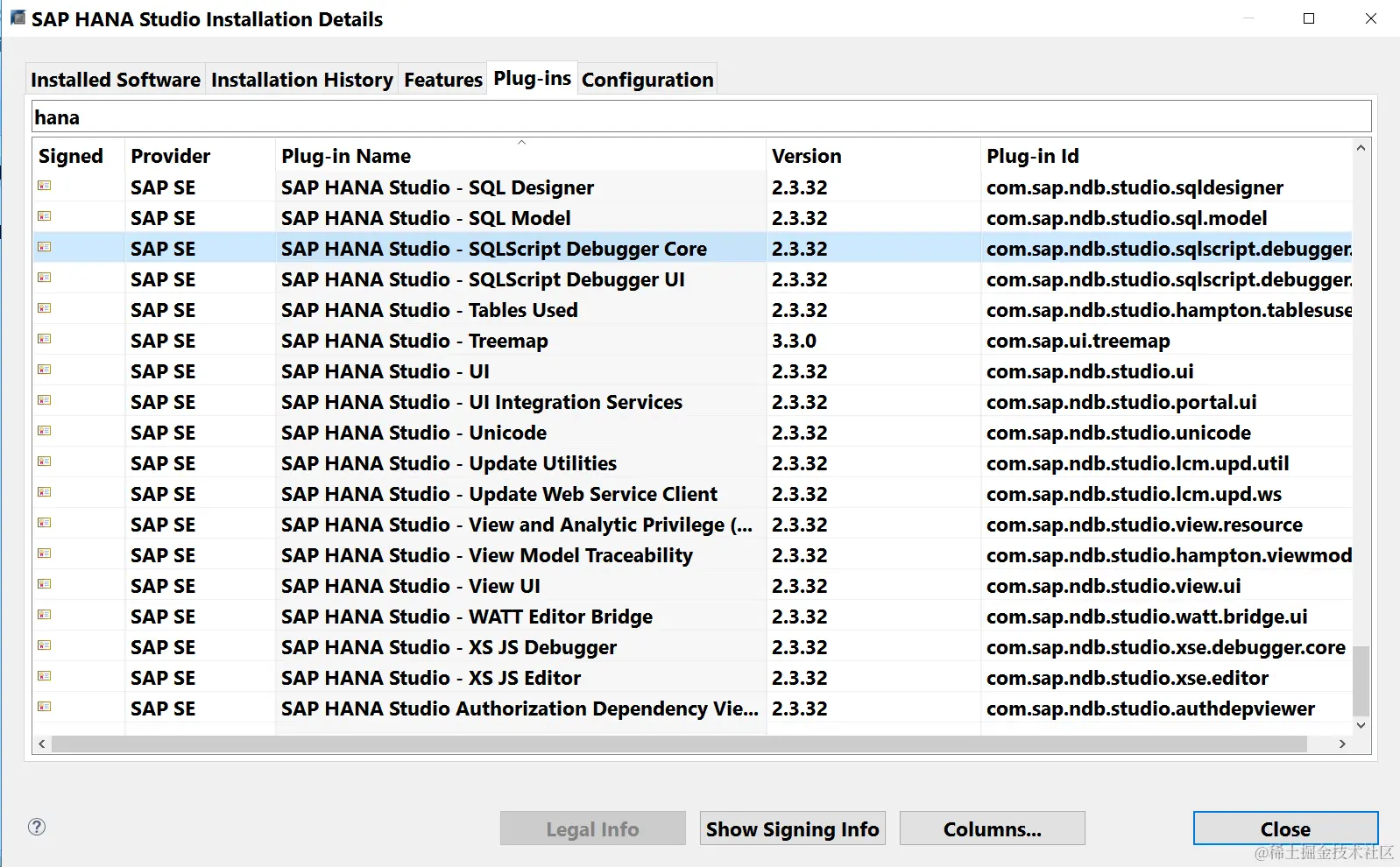Maximize the Installation Details window
The image size is (1400, 867).
[x=1309, y=18]
